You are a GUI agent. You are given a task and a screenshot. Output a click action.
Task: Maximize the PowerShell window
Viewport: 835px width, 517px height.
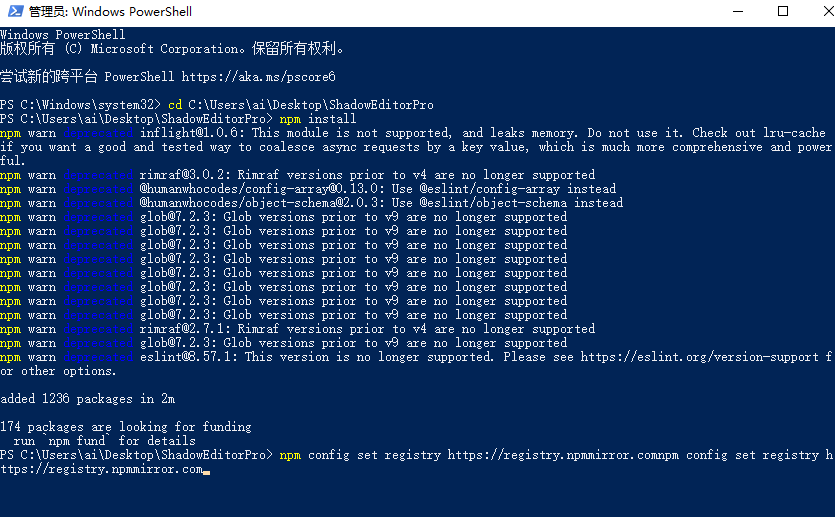pos(782,12)
